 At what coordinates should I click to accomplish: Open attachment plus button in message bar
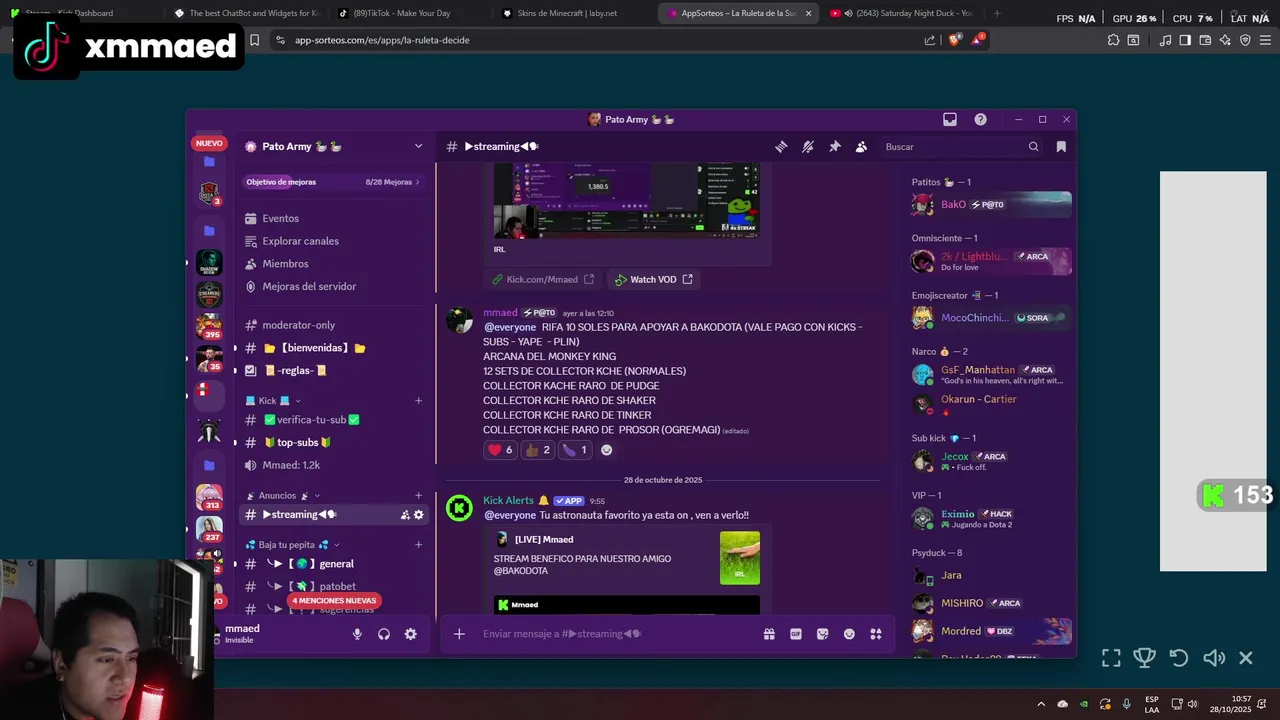459,634
